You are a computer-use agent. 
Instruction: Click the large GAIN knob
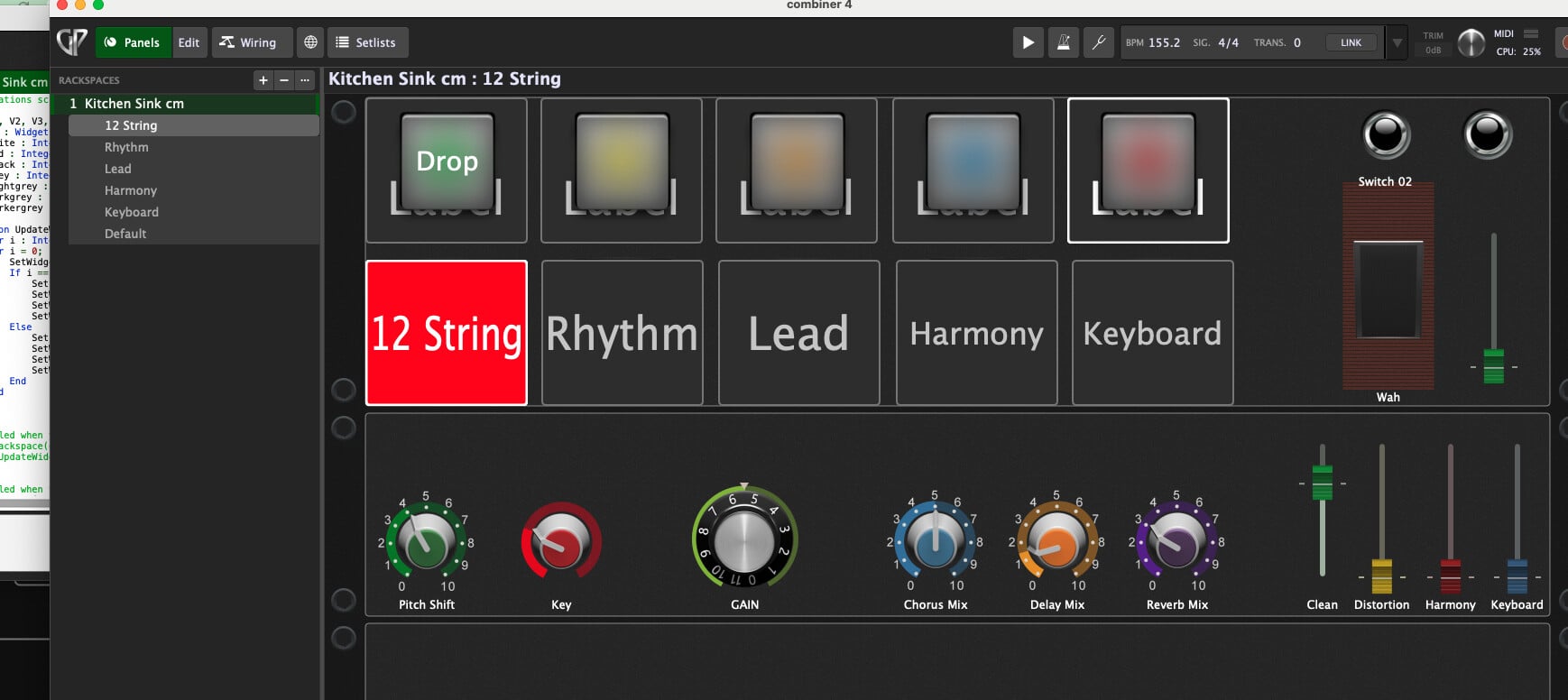click(744, 539)
